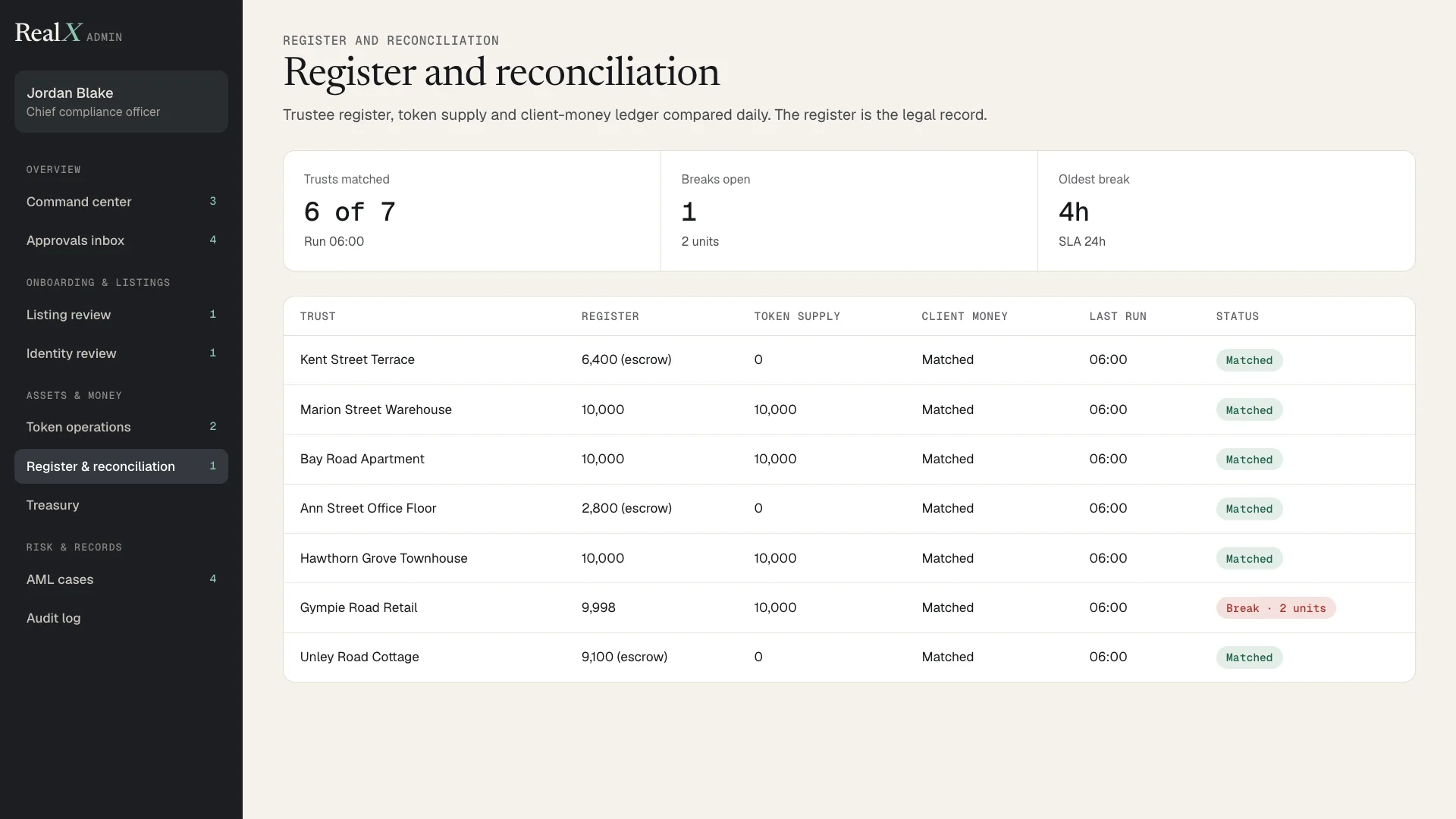The image size is (1456, 819).
Task: Click the SLA 24h text
Action: coord(1081,241)
